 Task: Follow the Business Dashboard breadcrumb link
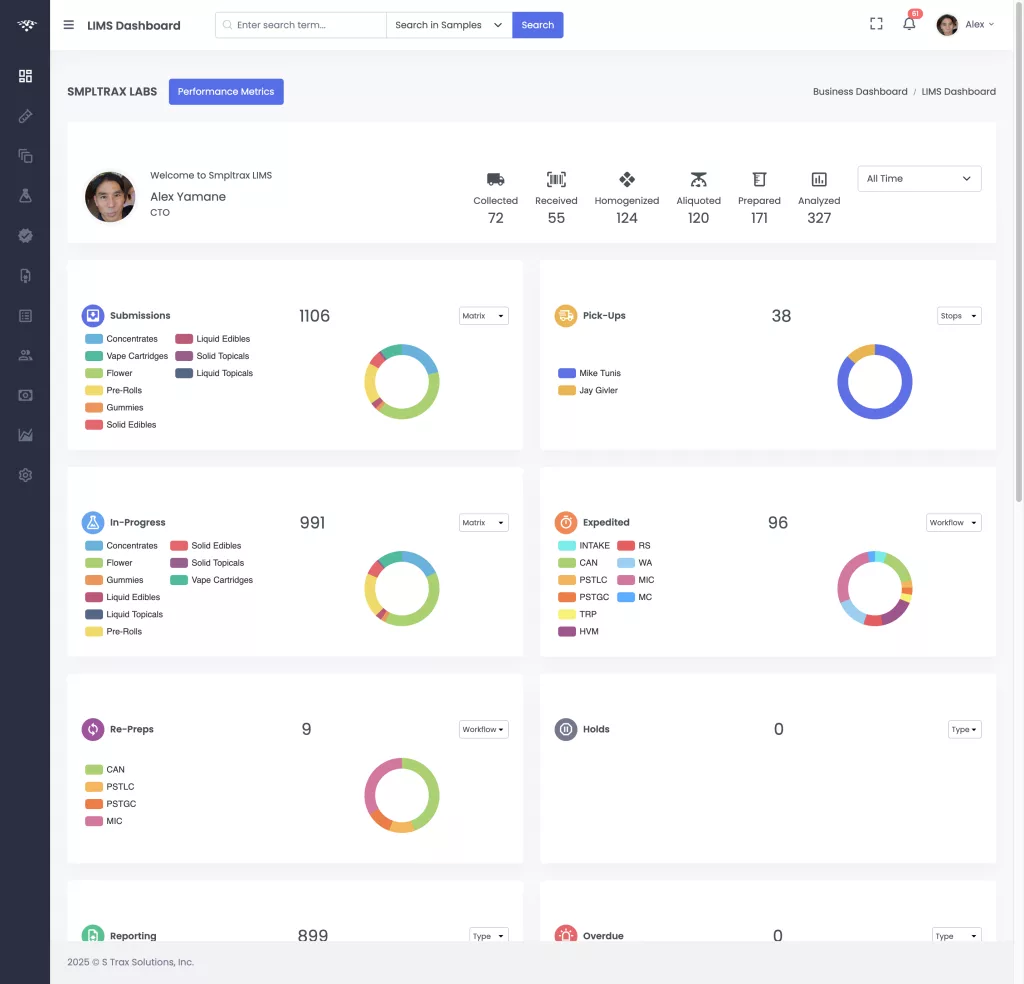pyautogui.click(x=860, y=91)
